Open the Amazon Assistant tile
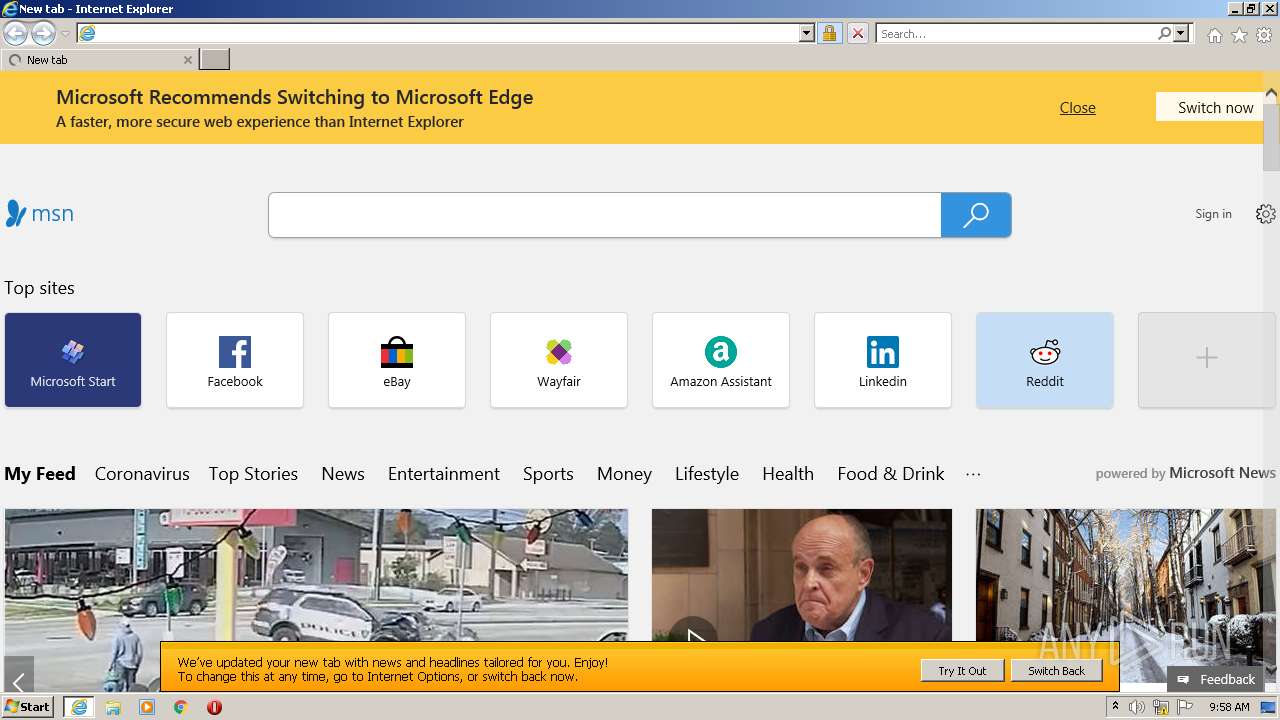The image size is (1280, 720). point(721,360)
